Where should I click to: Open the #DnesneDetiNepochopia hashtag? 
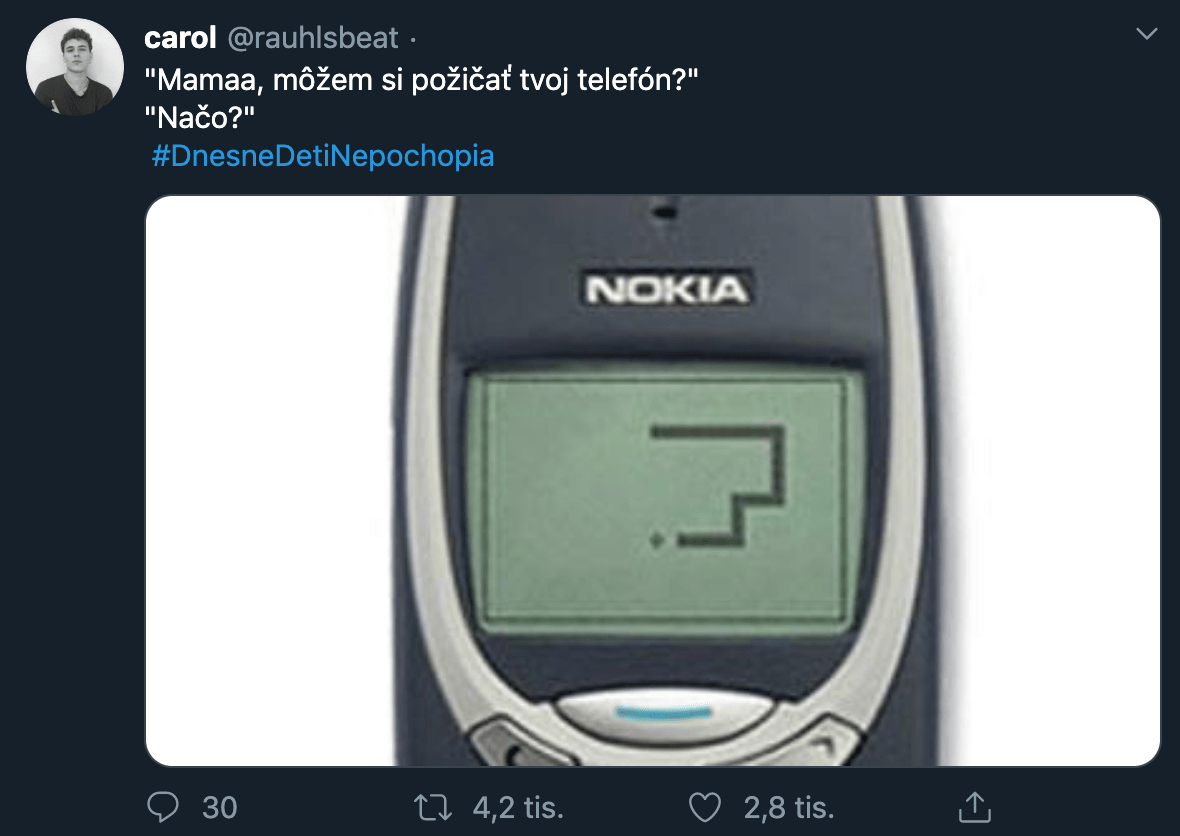pyautogui.click(x=323, y=157)
